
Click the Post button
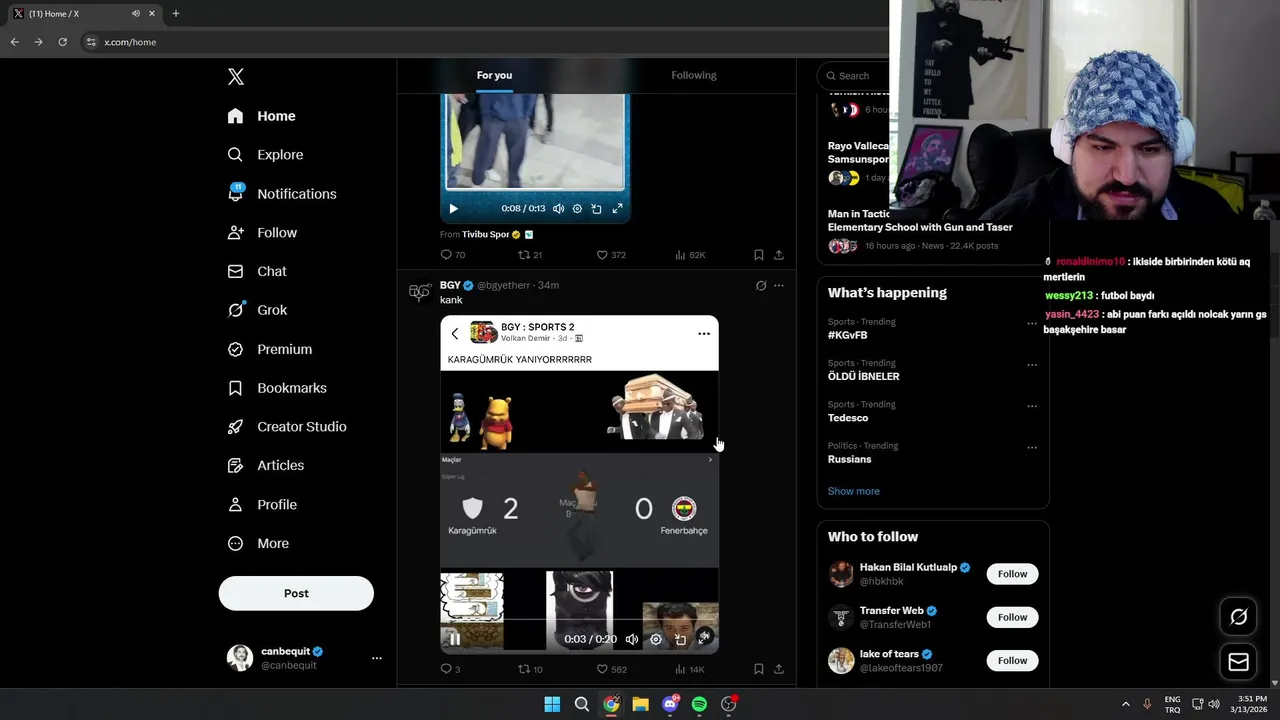pos(296,593)
